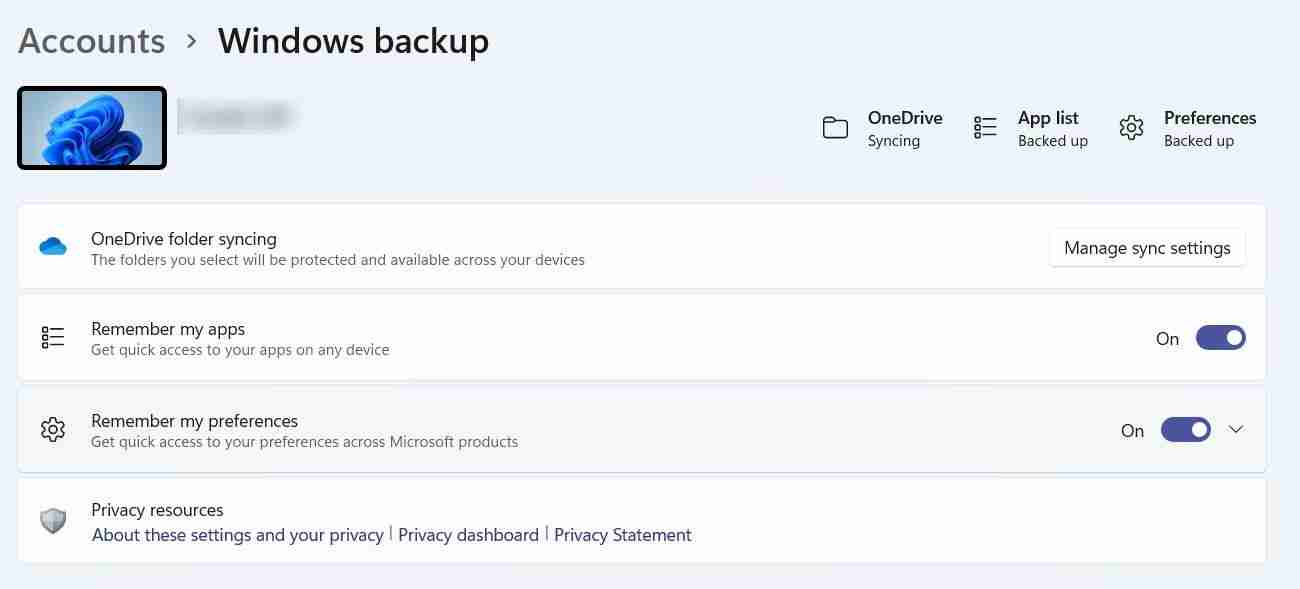This screenshot has height=589, width=1300.
Task: Click the gear icon beside Remember my preferences
Action: click(x=52, y=429)
